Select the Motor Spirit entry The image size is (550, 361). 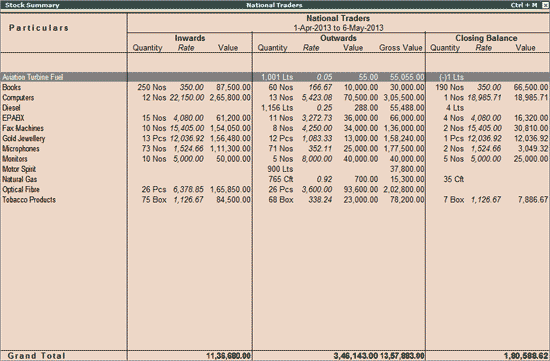point(19,169)
